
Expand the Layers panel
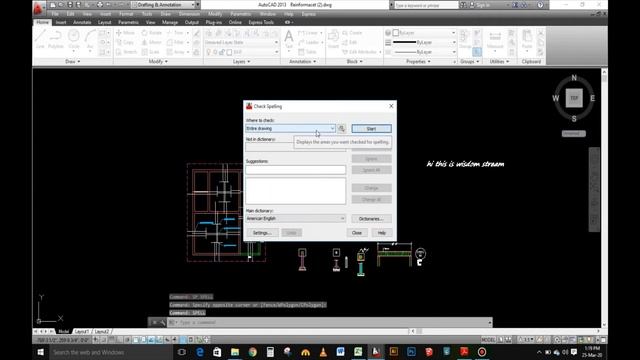242,61
